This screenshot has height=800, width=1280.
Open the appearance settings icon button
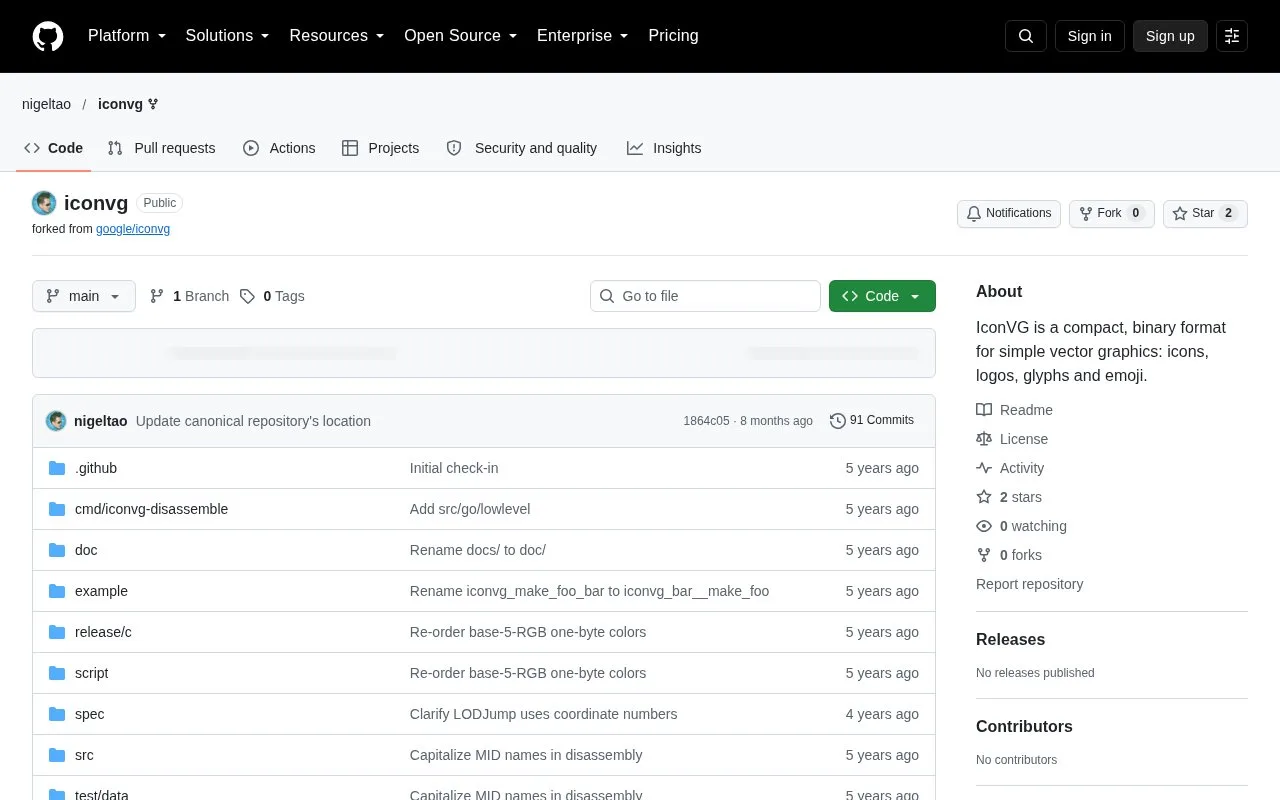(1232, 36)
